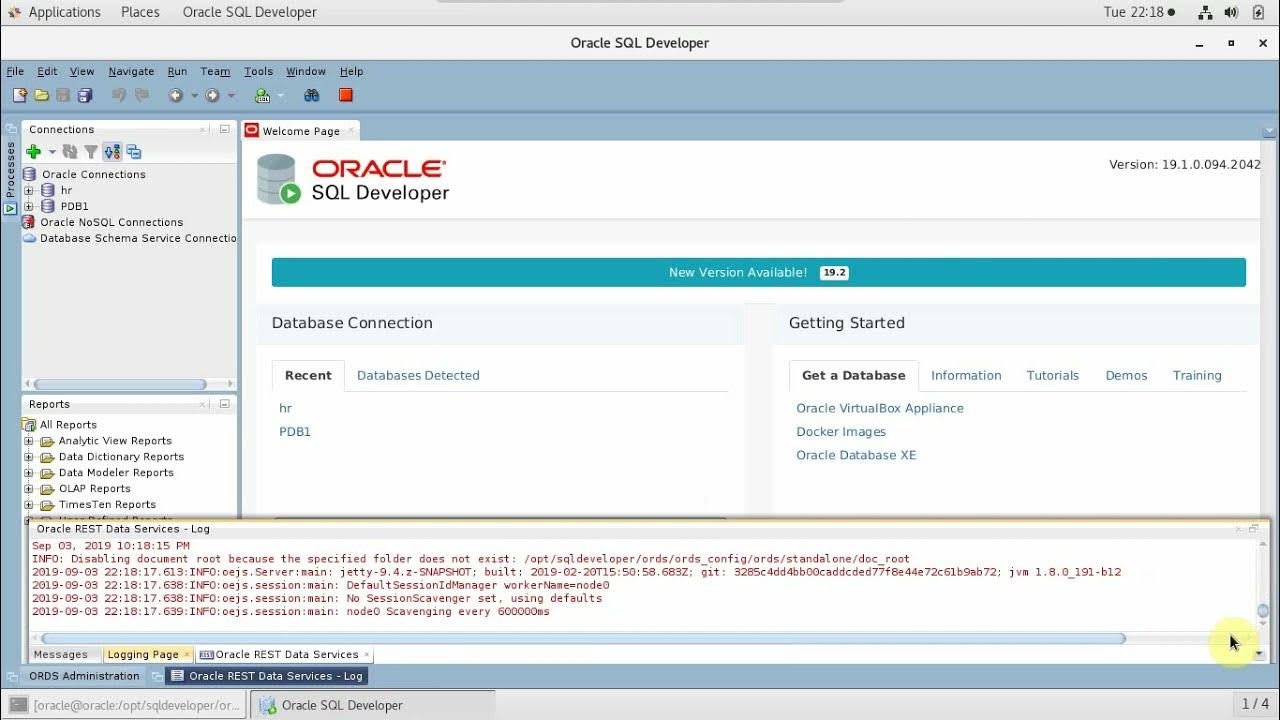Open Oracle Database XE link
Screen dimensions: 1280x720
(x=856, y=455)
